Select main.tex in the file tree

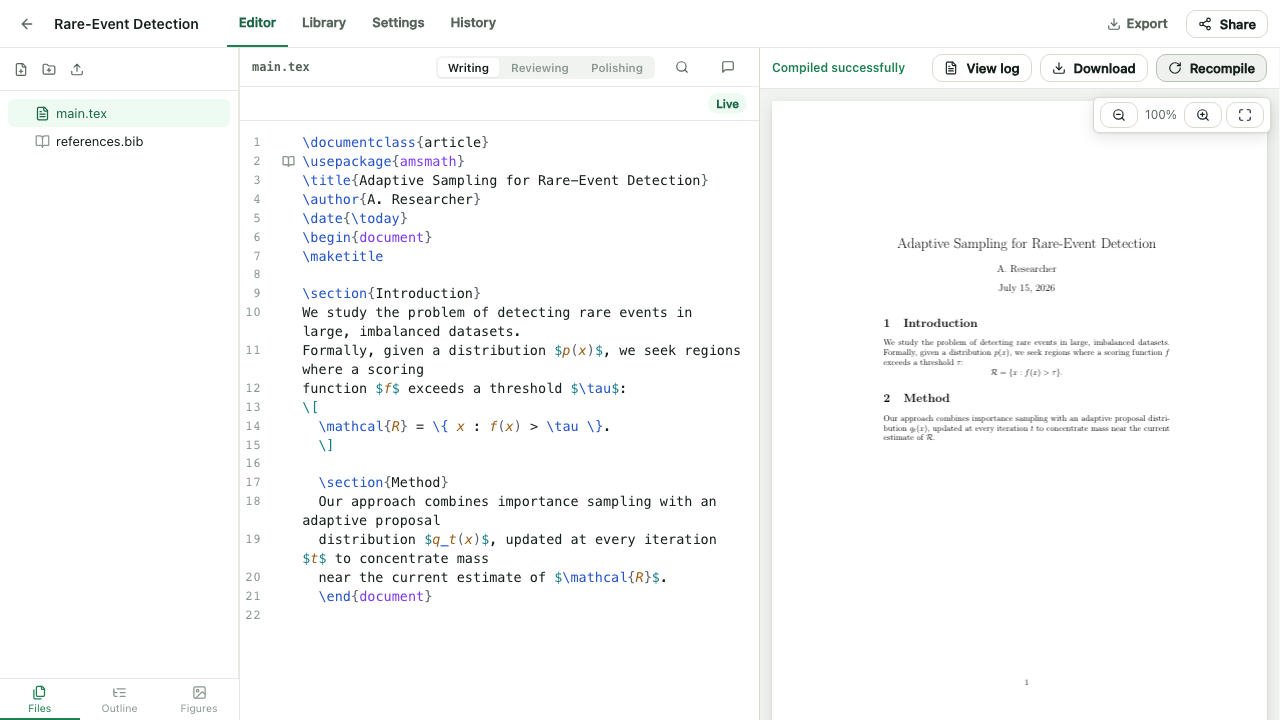(119, 113)
